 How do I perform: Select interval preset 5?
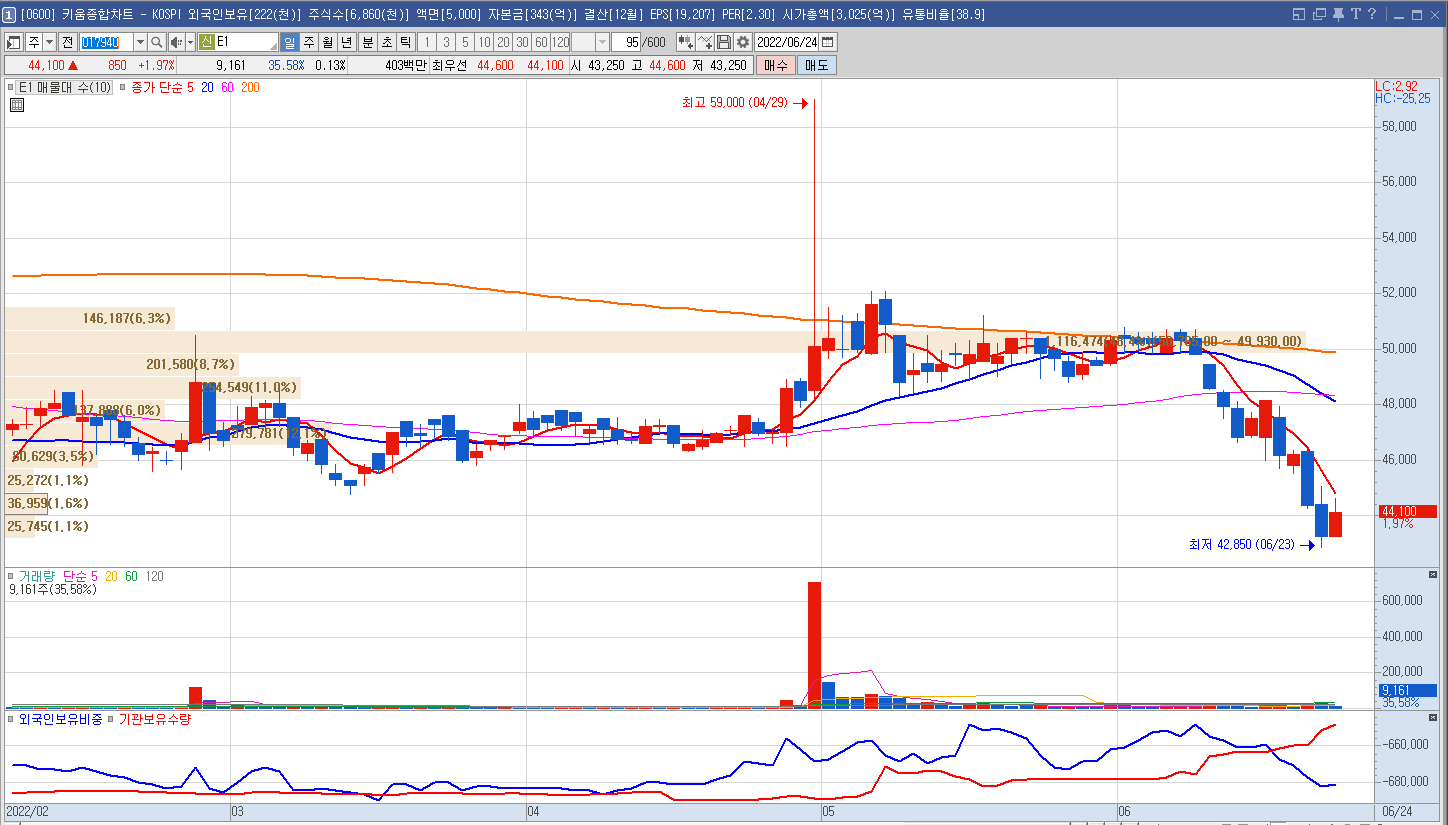click(465, 42)
